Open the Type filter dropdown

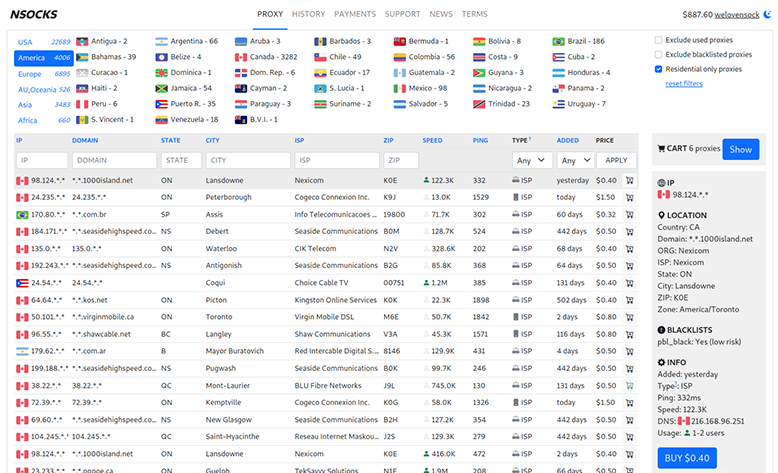(531, 160)
